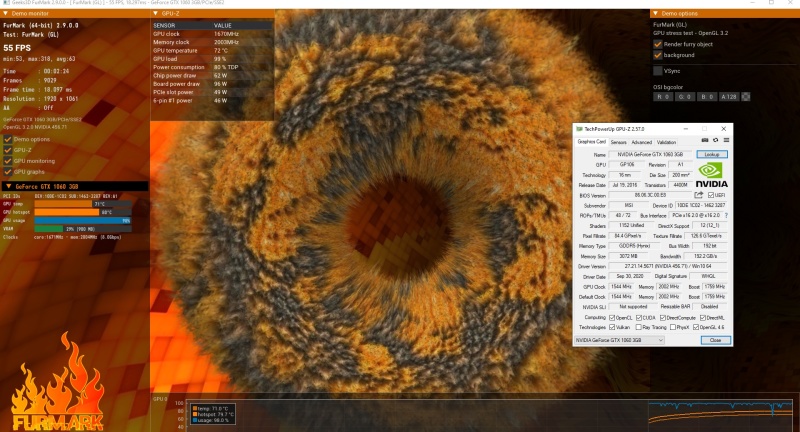This screenshot has width=800, height=432.
Task: Click '55 FPS' readout
Action: [17, 48]
